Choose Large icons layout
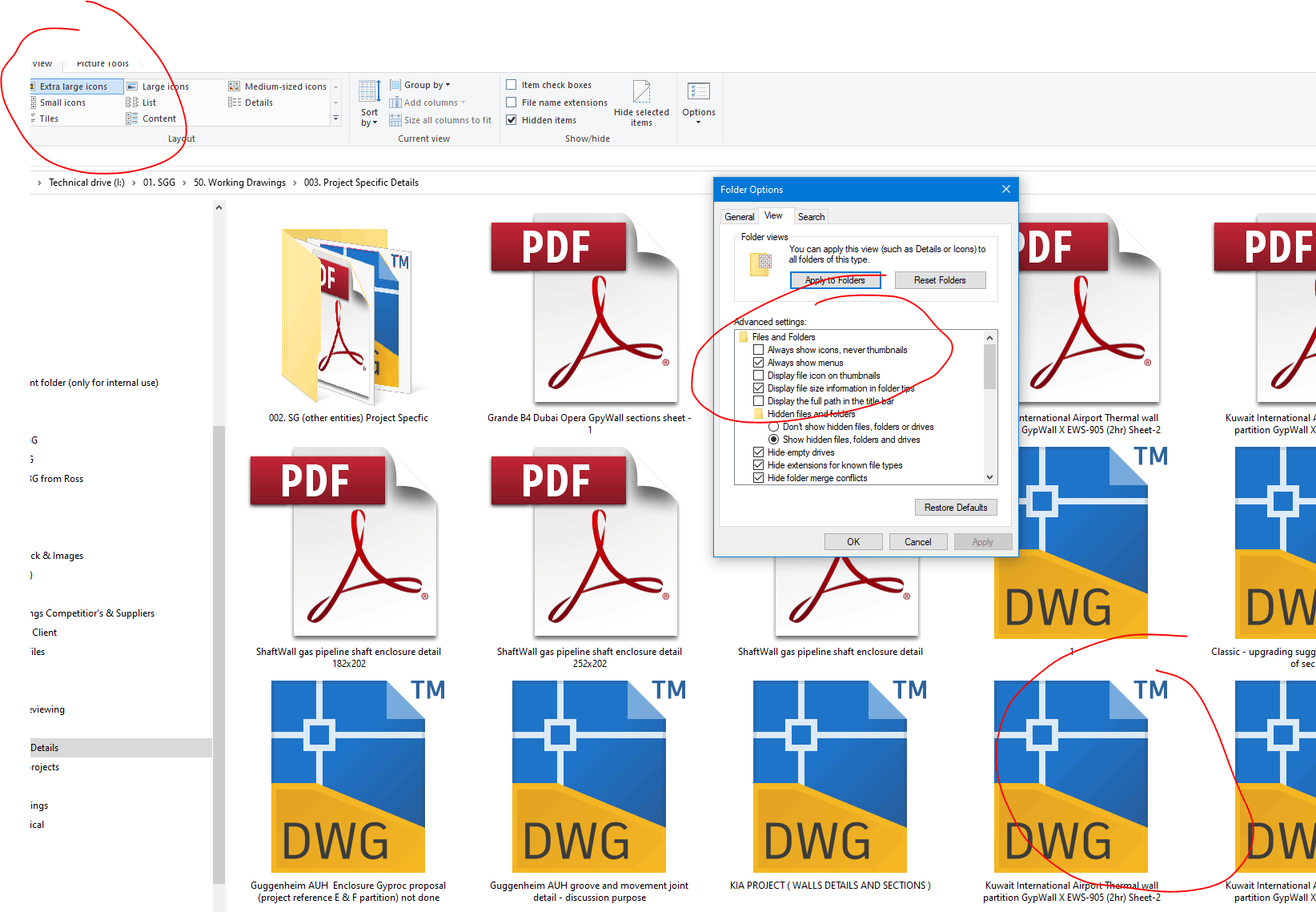 [x=158, y=86]
